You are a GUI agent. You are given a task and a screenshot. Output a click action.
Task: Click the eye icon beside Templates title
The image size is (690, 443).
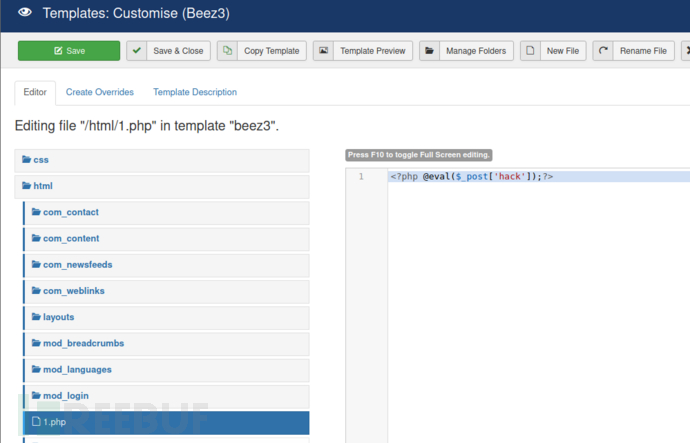pyautogui.click(x=24, y=13)
